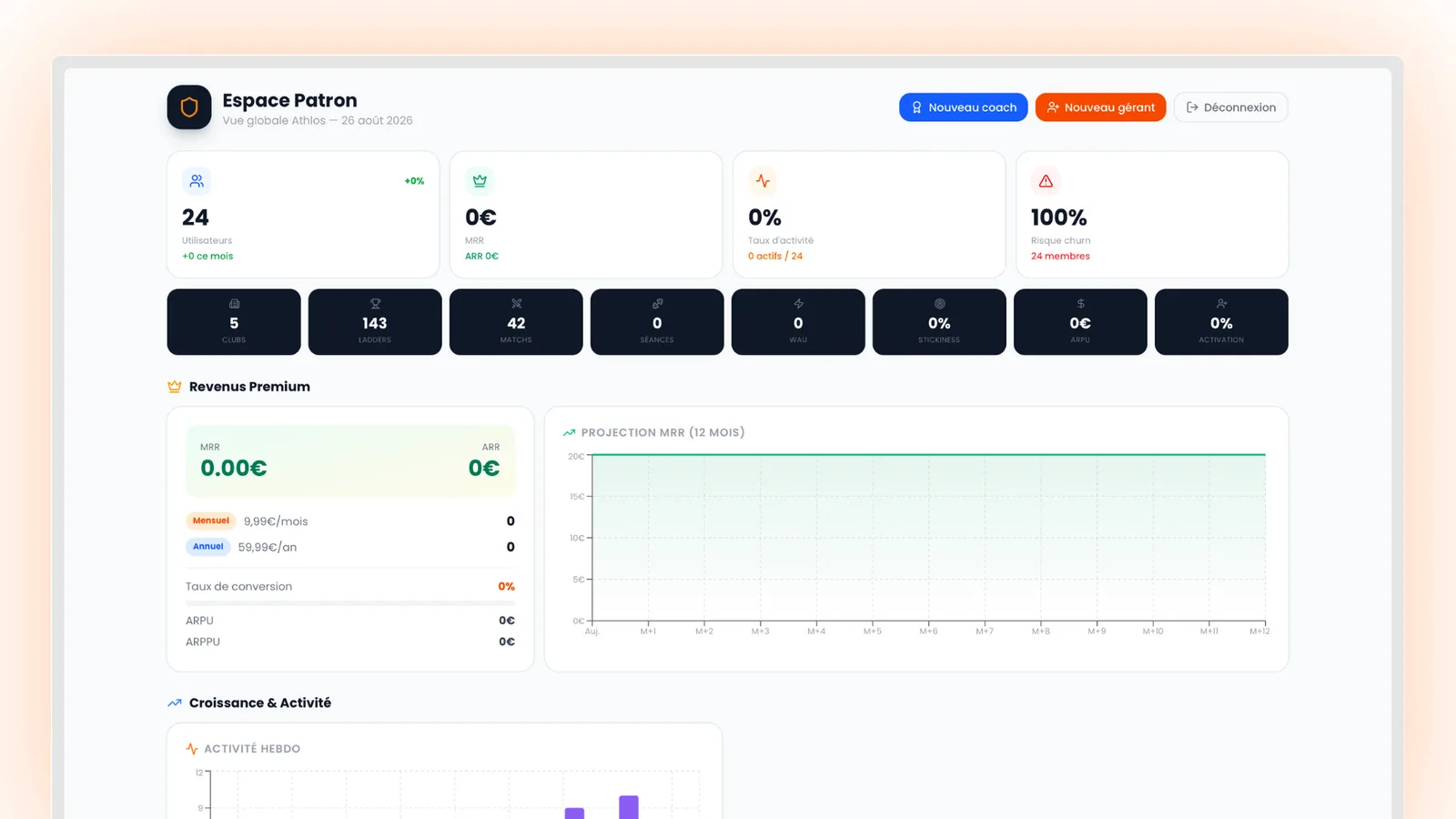Click the '+0 ce mois' text
This screenshot has height=819, width=1456.
pyautogui.click(x=207, y=256)
